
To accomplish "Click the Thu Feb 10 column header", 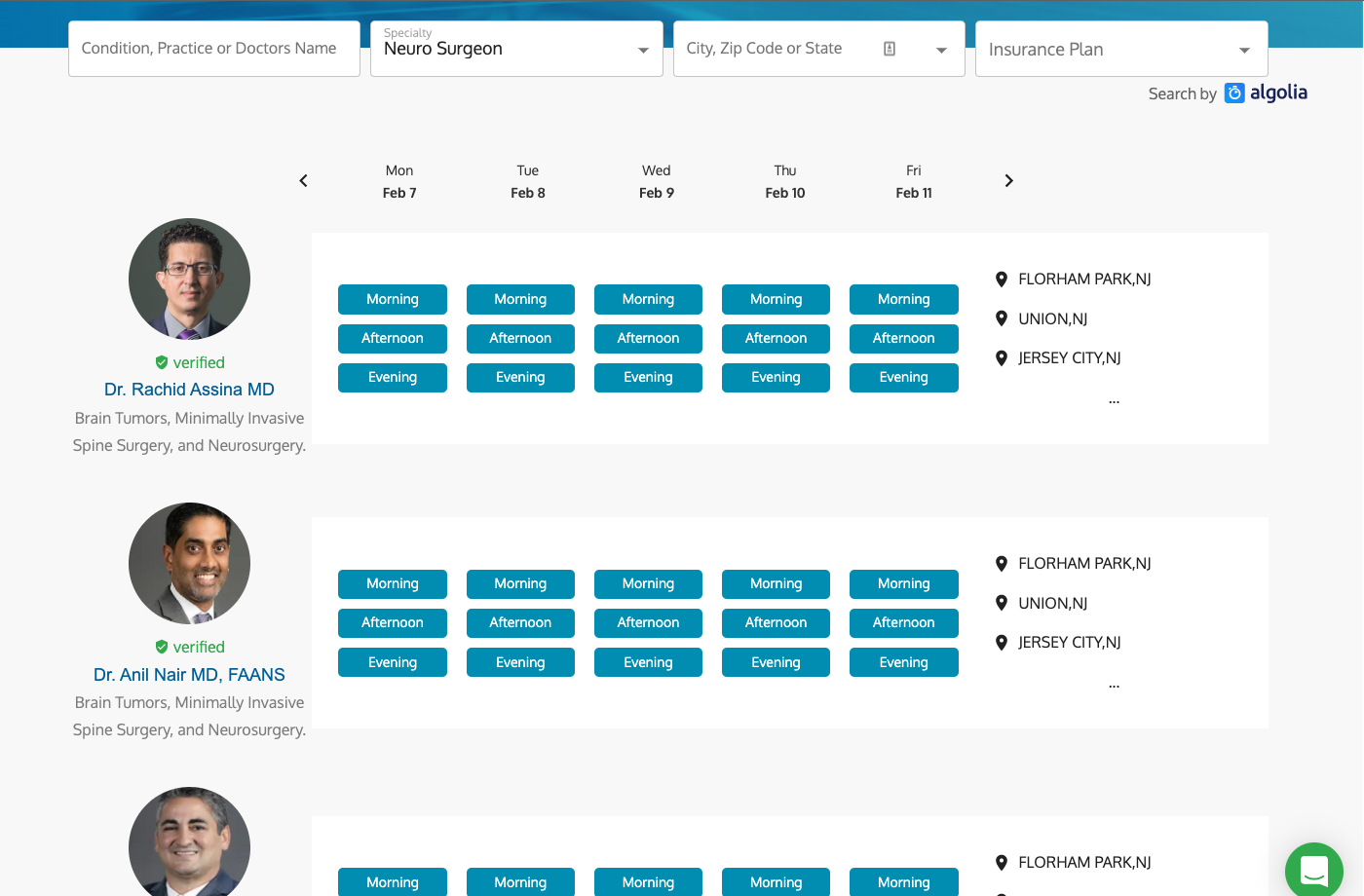I will click(x=785, y=181).
